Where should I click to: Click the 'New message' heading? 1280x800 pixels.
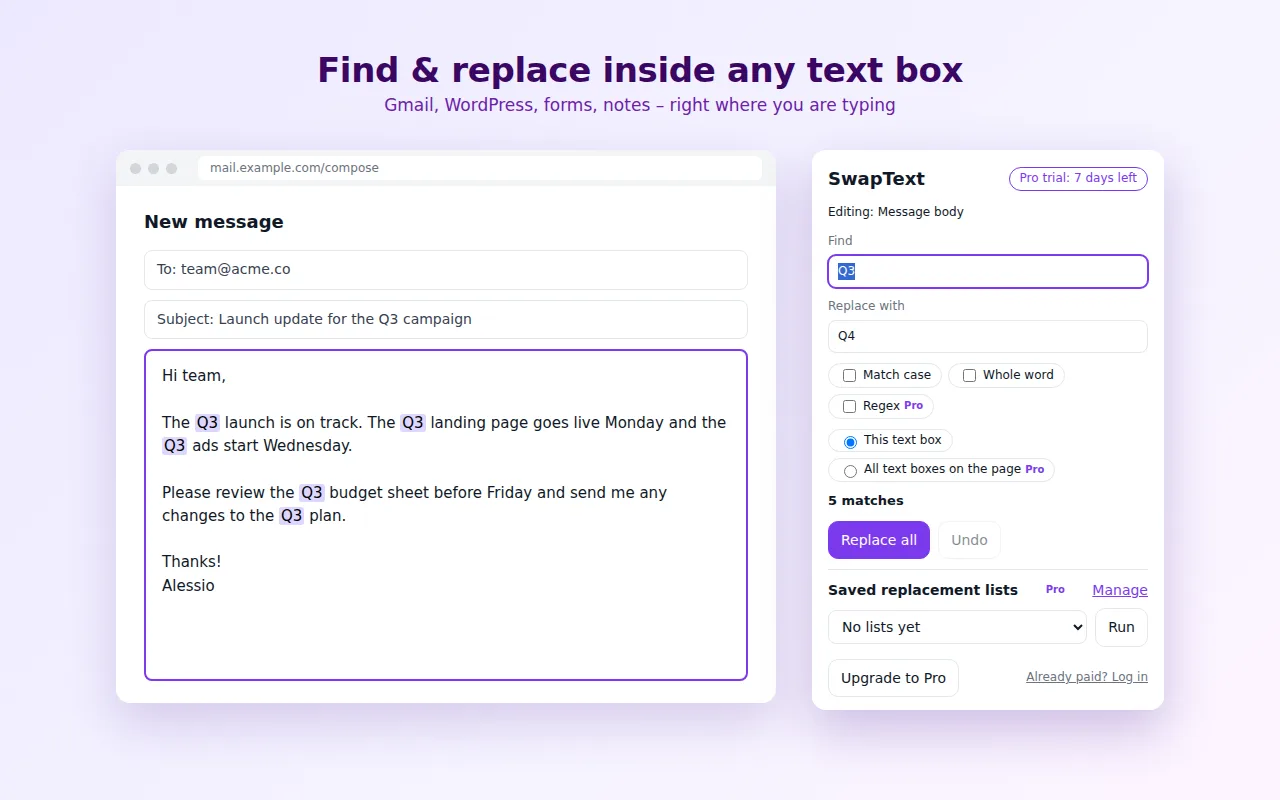(x=214, y=222)
